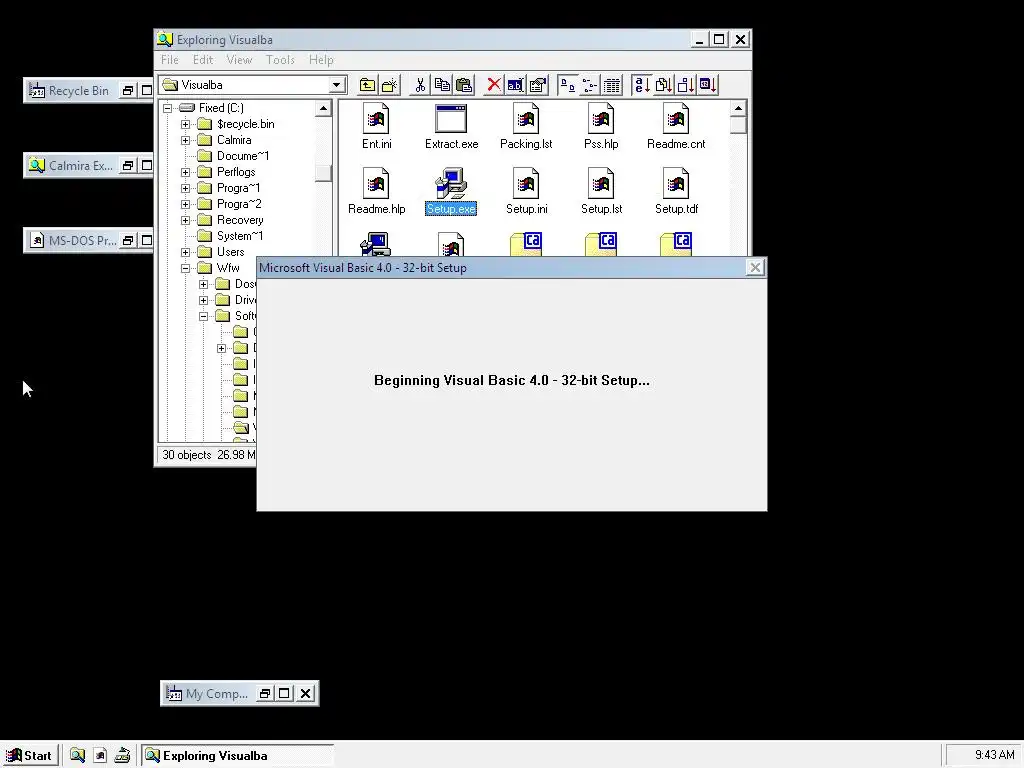
Task: Expand the Users folder node
Action: tap(185, 252)
